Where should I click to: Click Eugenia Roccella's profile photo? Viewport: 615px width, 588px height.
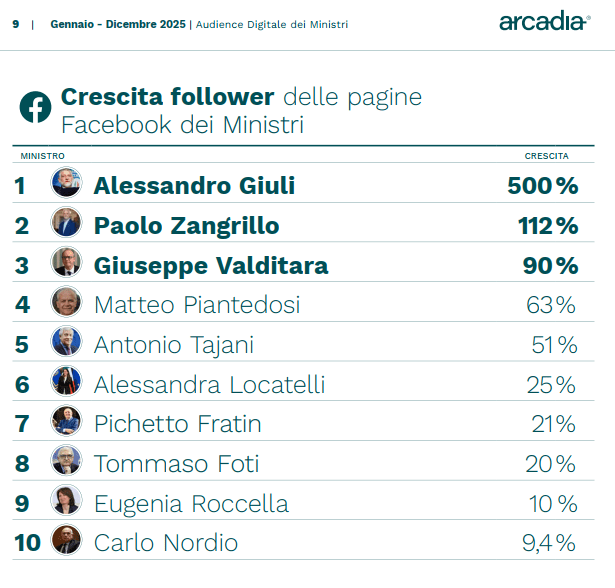click(x=66, y=501)
